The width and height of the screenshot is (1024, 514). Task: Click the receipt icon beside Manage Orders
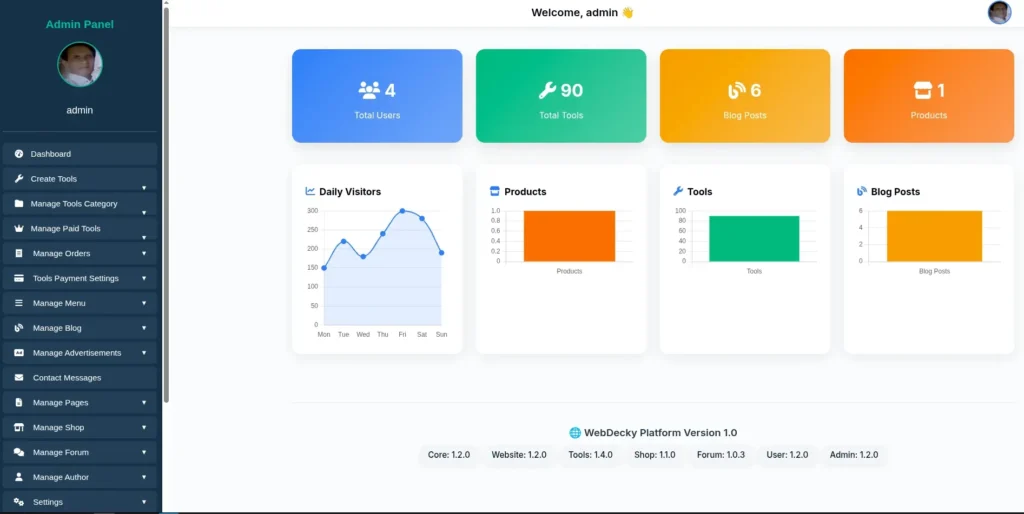click(19, 253)
